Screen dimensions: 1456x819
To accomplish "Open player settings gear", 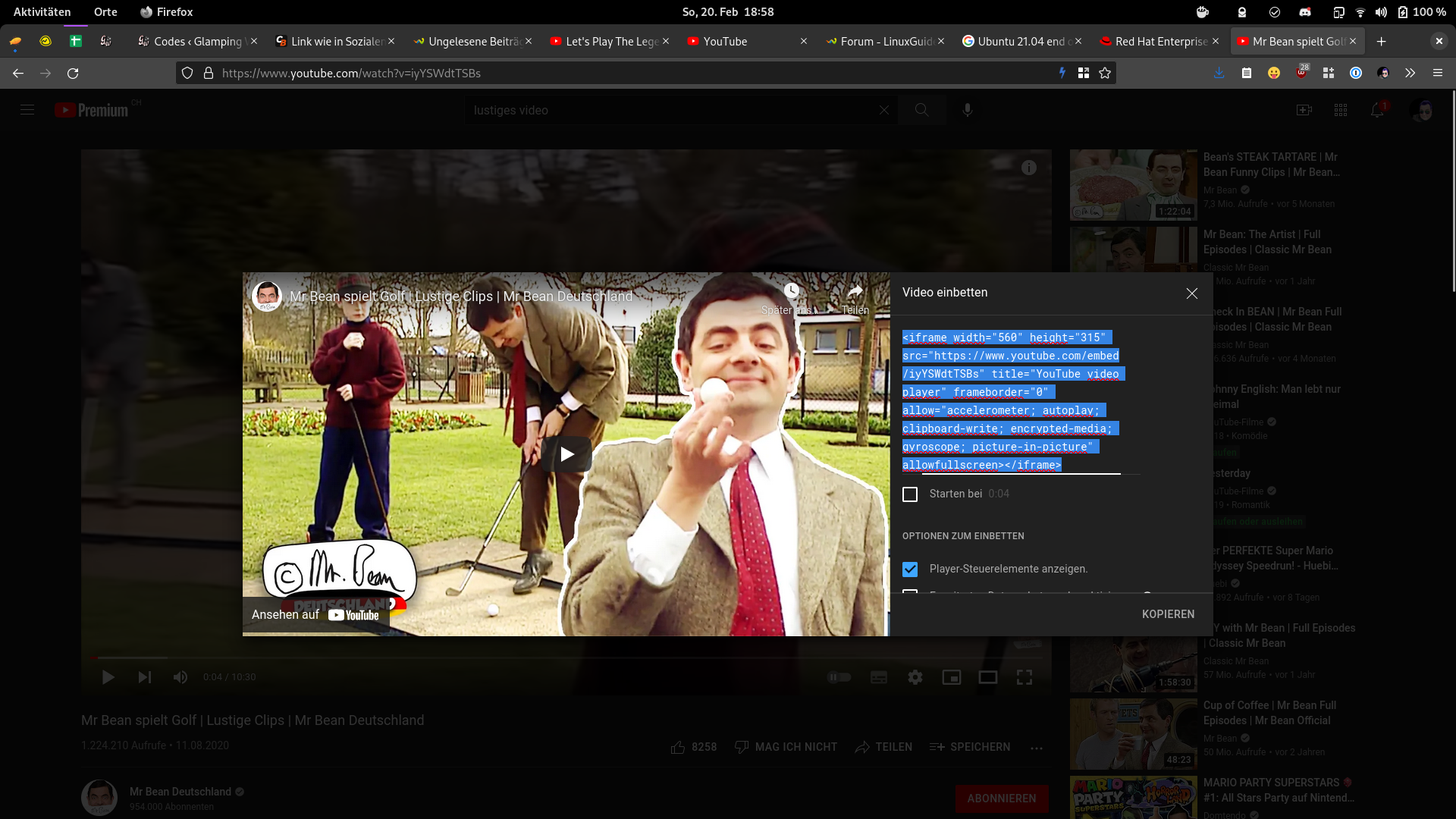I will [915, 677].
